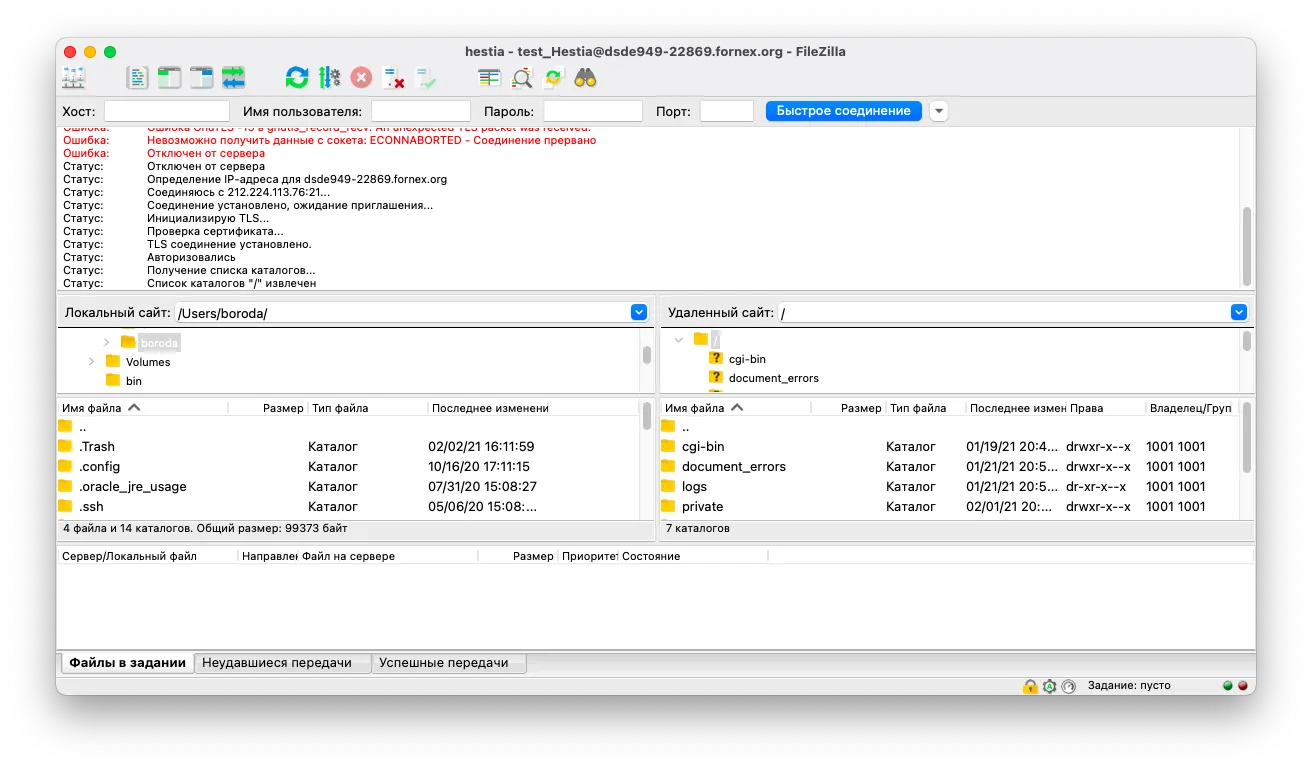Click the Быстрое соединение button
This screenshot has width=1312, height=769.
pos(844,111)
